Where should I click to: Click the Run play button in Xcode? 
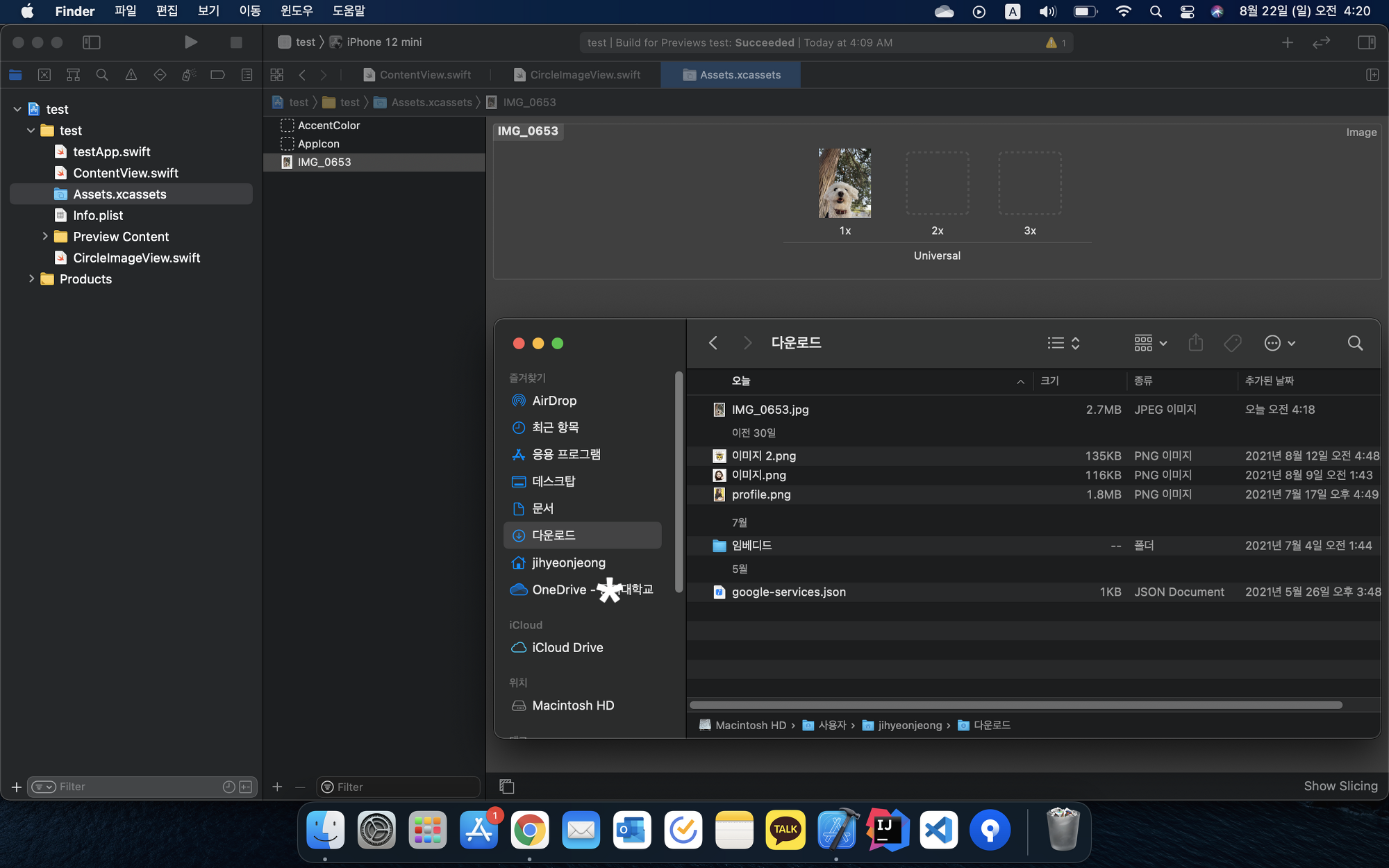tap(191, 42)
